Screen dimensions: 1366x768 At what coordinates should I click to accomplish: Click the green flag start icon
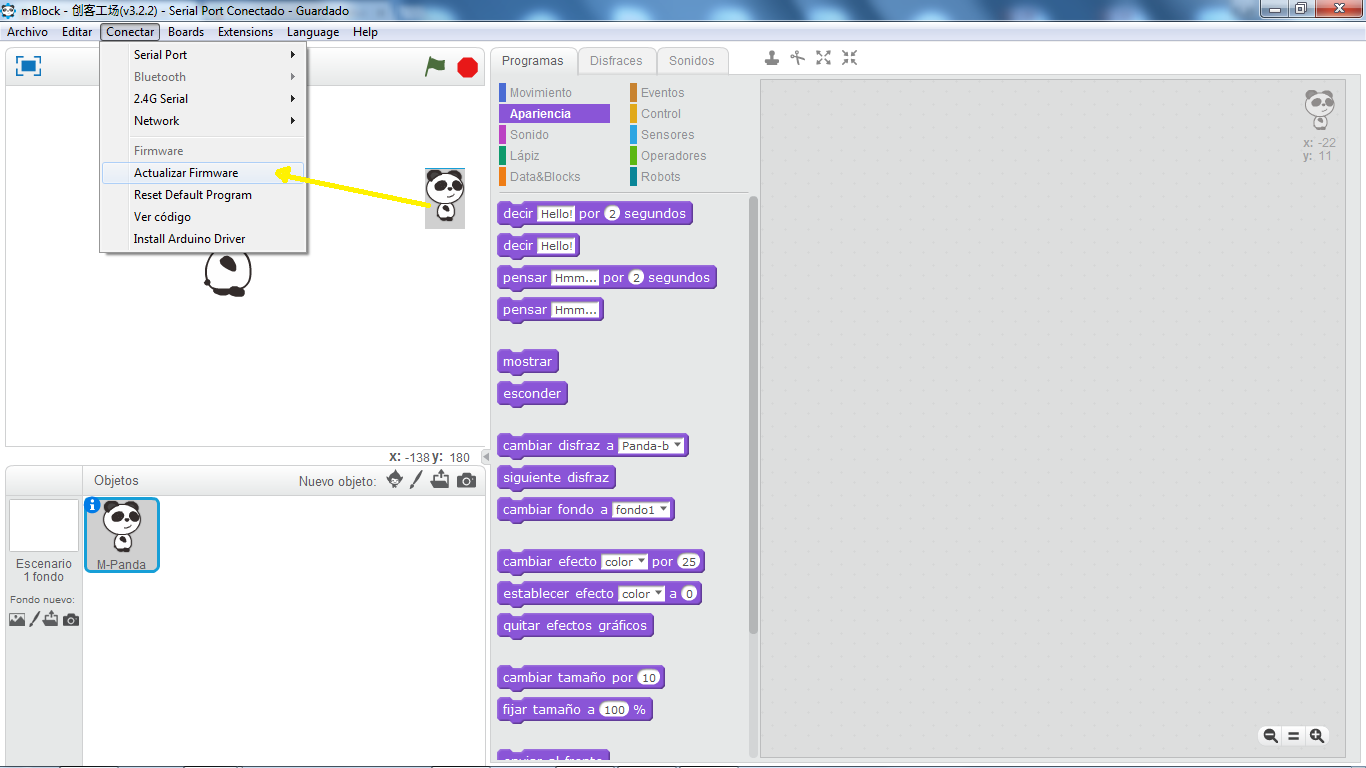tap(435, 67)
